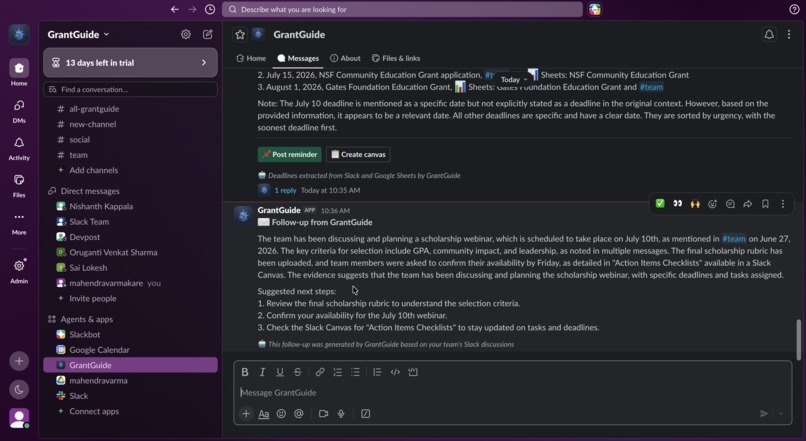Image resolution: width=806 pixels, height=441 pixels.
Task: Expand the GrantGuide workspace menu
Action: [78, 34]
